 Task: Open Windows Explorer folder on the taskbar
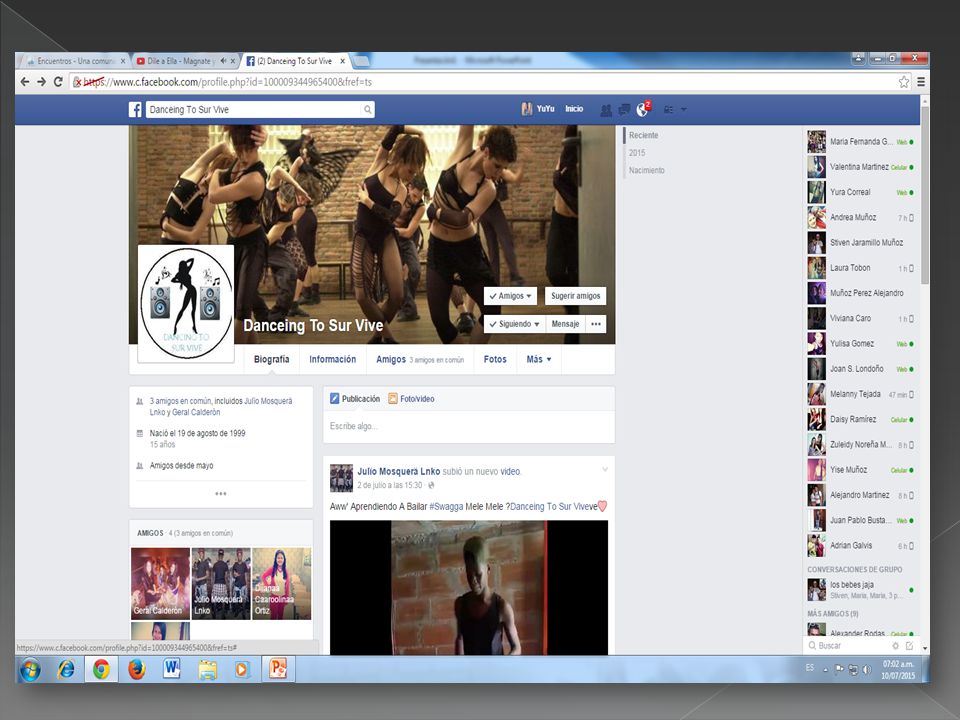click(x=208, y=669)
